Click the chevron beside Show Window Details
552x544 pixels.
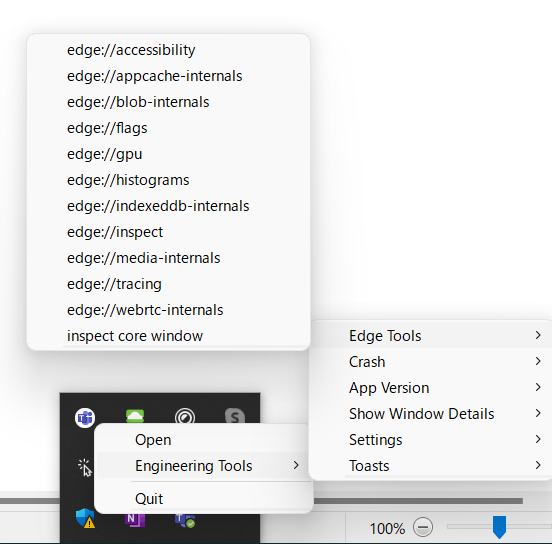tap(538, 413)
